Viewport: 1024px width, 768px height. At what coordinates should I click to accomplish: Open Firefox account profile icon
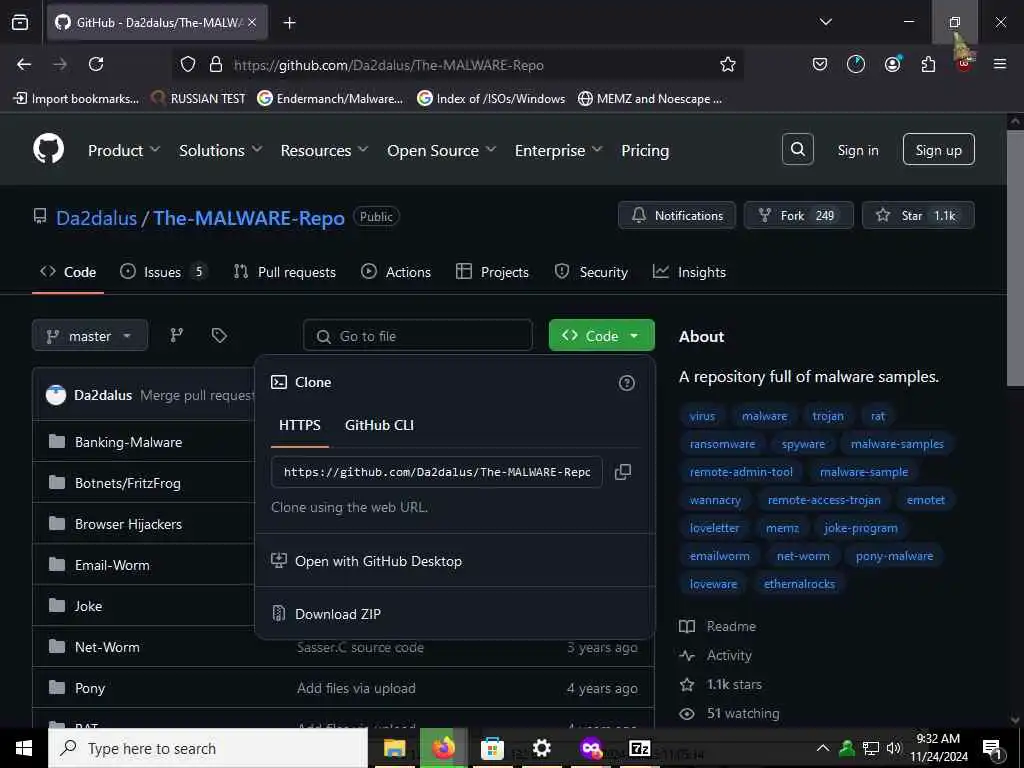(892, 64)
